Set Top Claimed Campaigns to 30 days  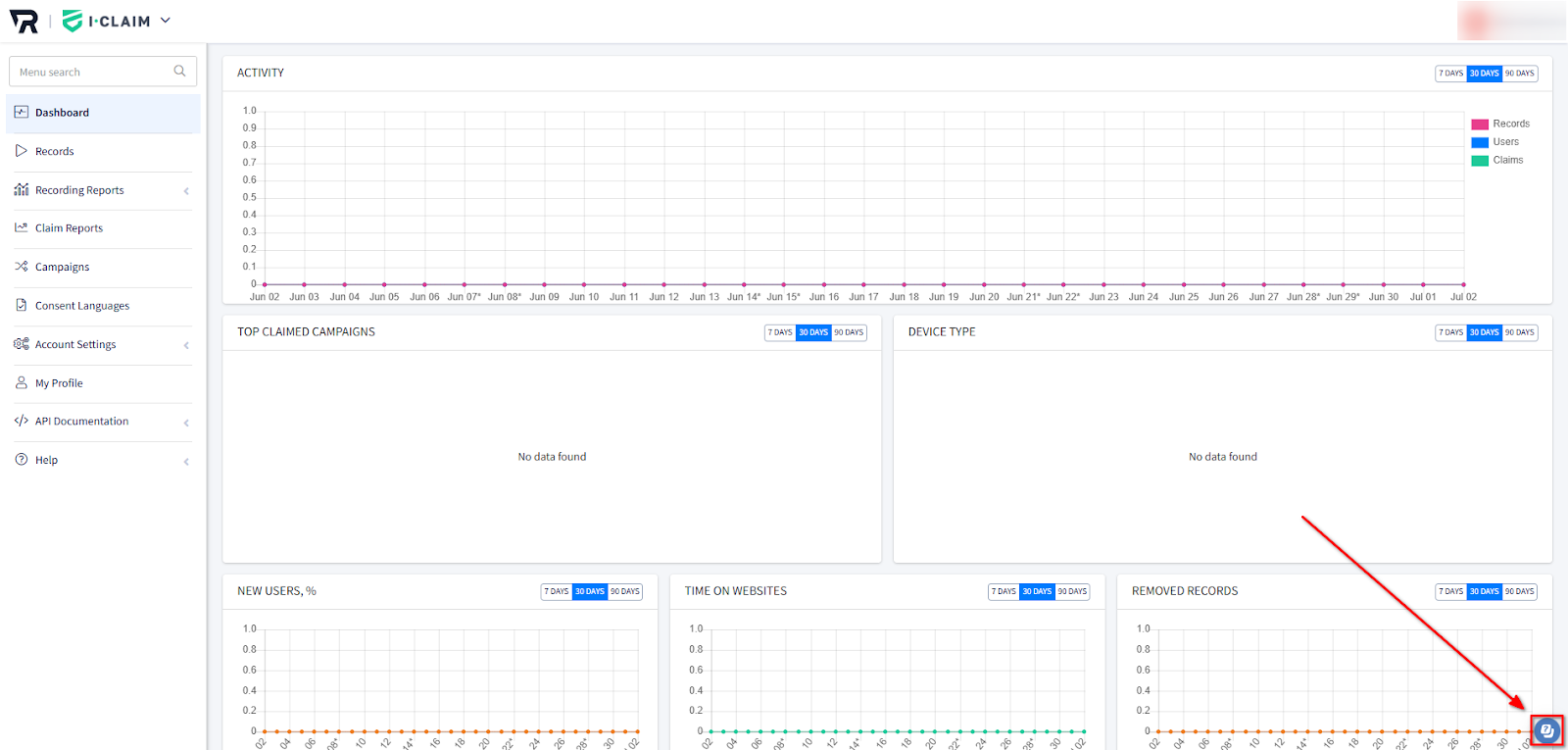tap(813, 332)
